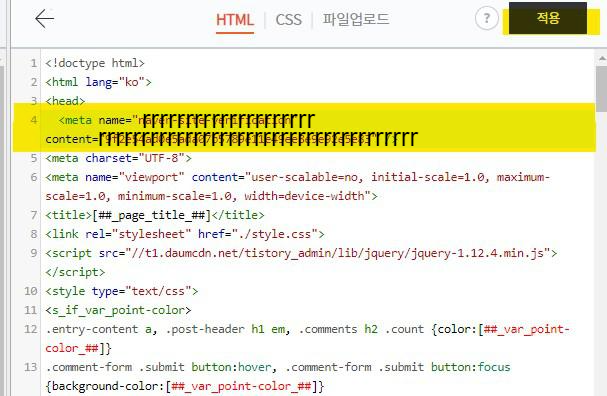Open the 파일업로드 tab

pos(356,19)
